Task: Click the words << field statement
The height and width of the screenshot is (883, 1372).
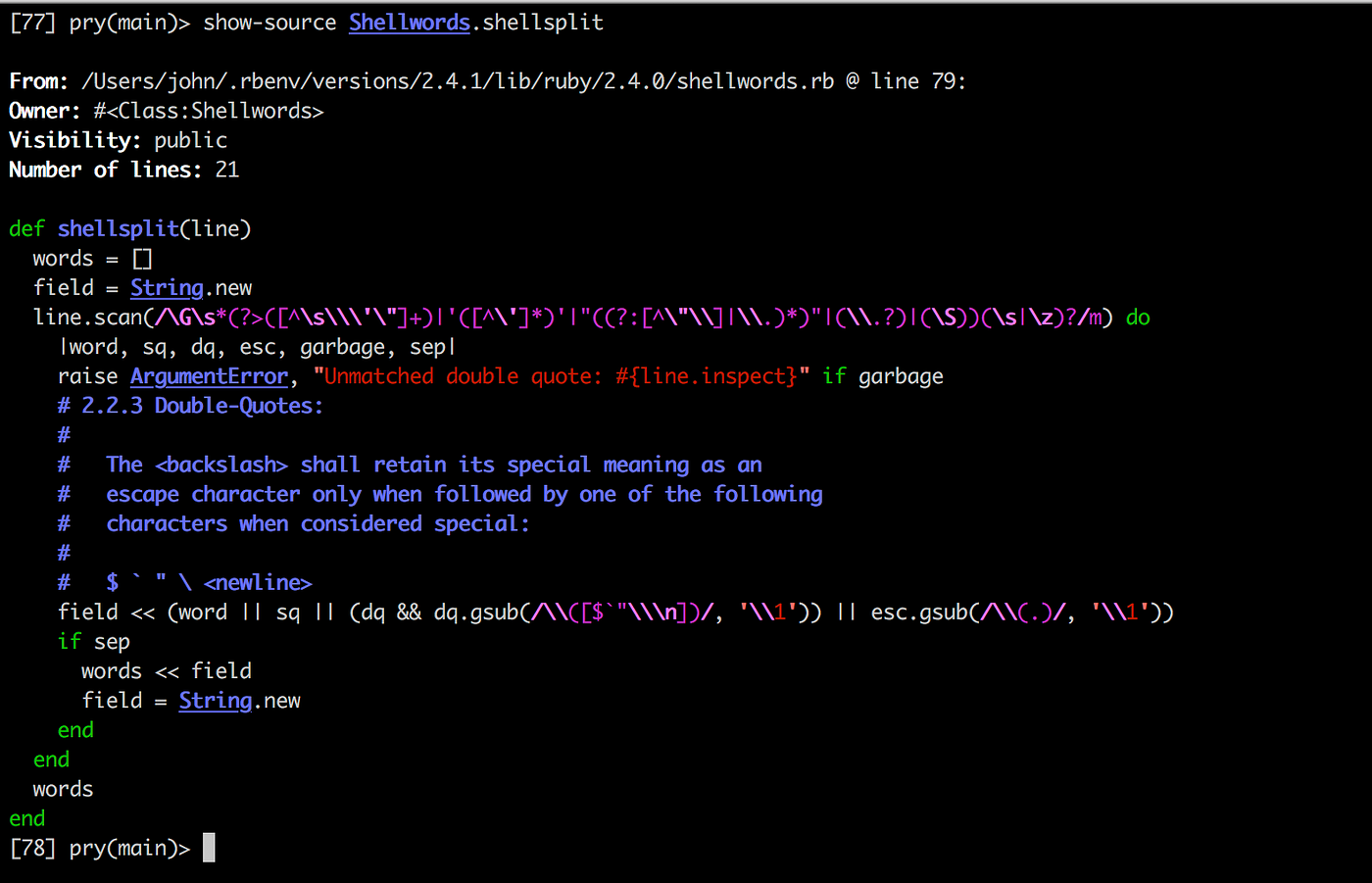Action: coord(166,670)
